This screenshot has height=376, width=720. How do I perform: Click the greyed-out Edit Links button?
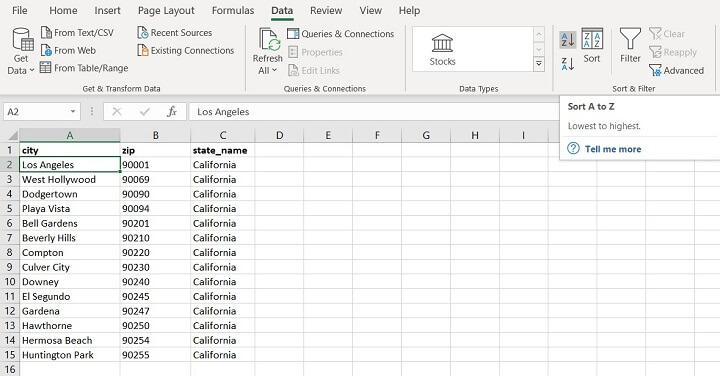coord(314,71)
